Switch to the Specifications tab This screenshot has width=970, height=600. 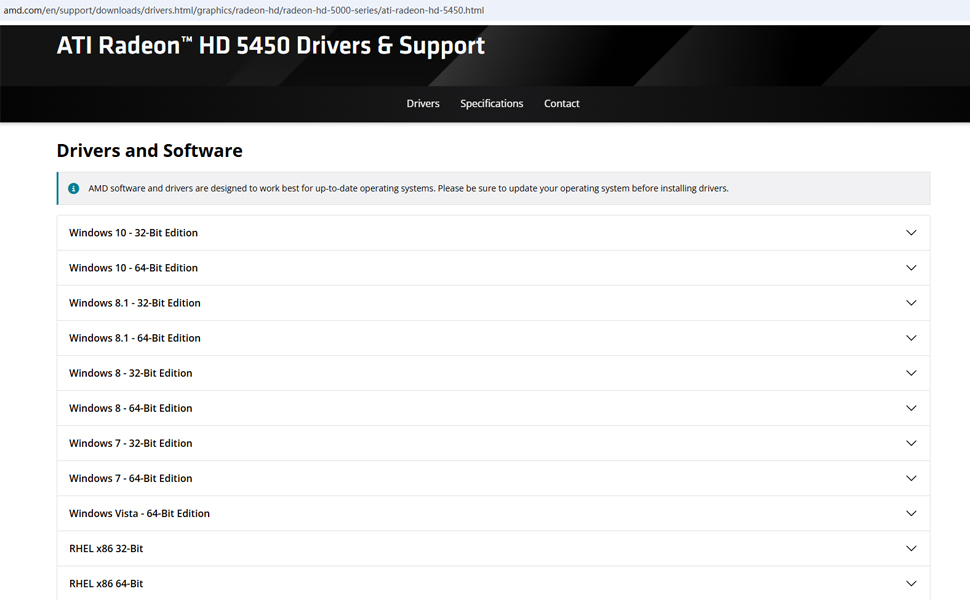tap(491, 104)
